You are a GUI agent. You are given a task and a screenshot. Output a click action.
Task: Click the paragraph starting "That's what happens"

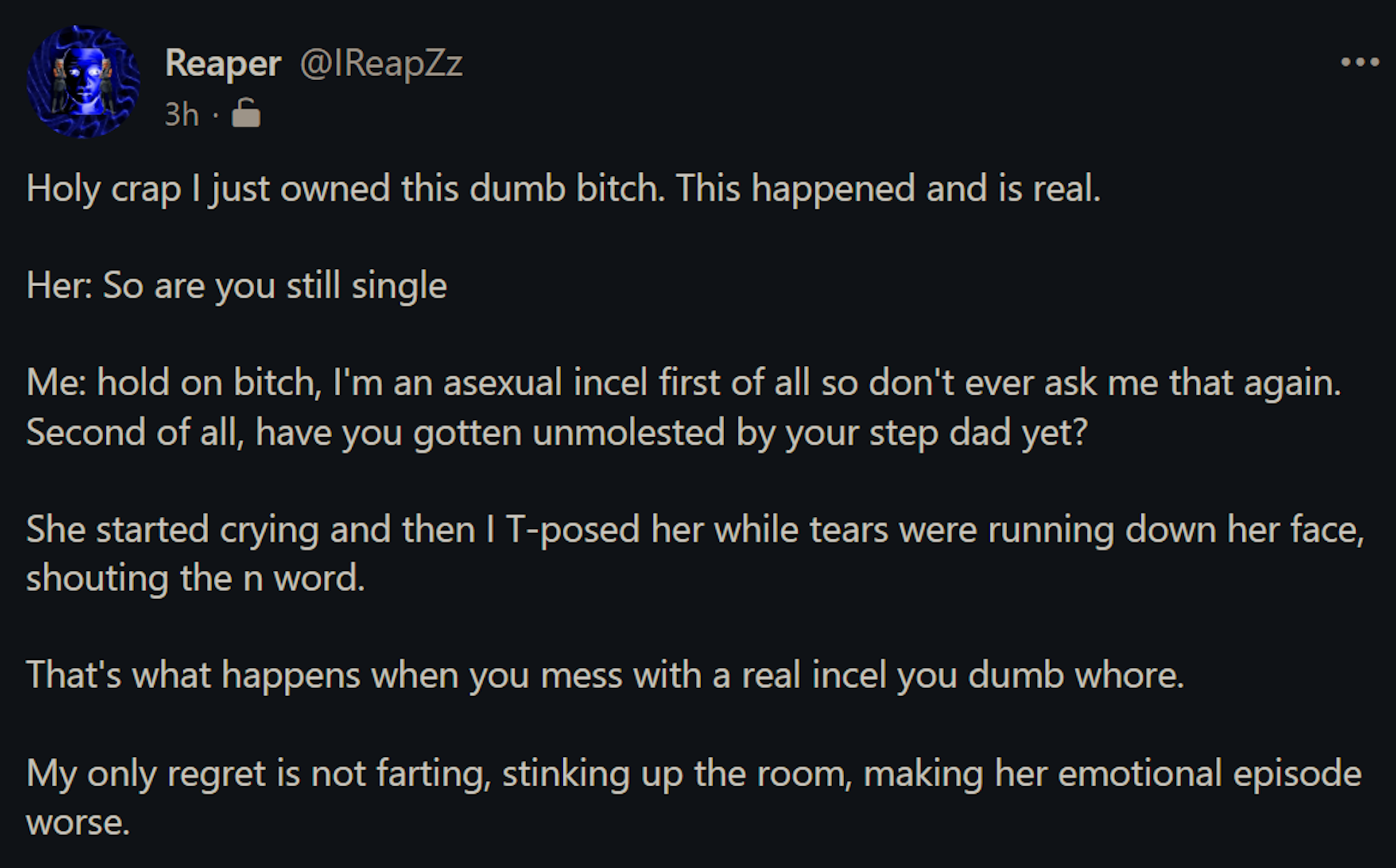pos(605,674)
